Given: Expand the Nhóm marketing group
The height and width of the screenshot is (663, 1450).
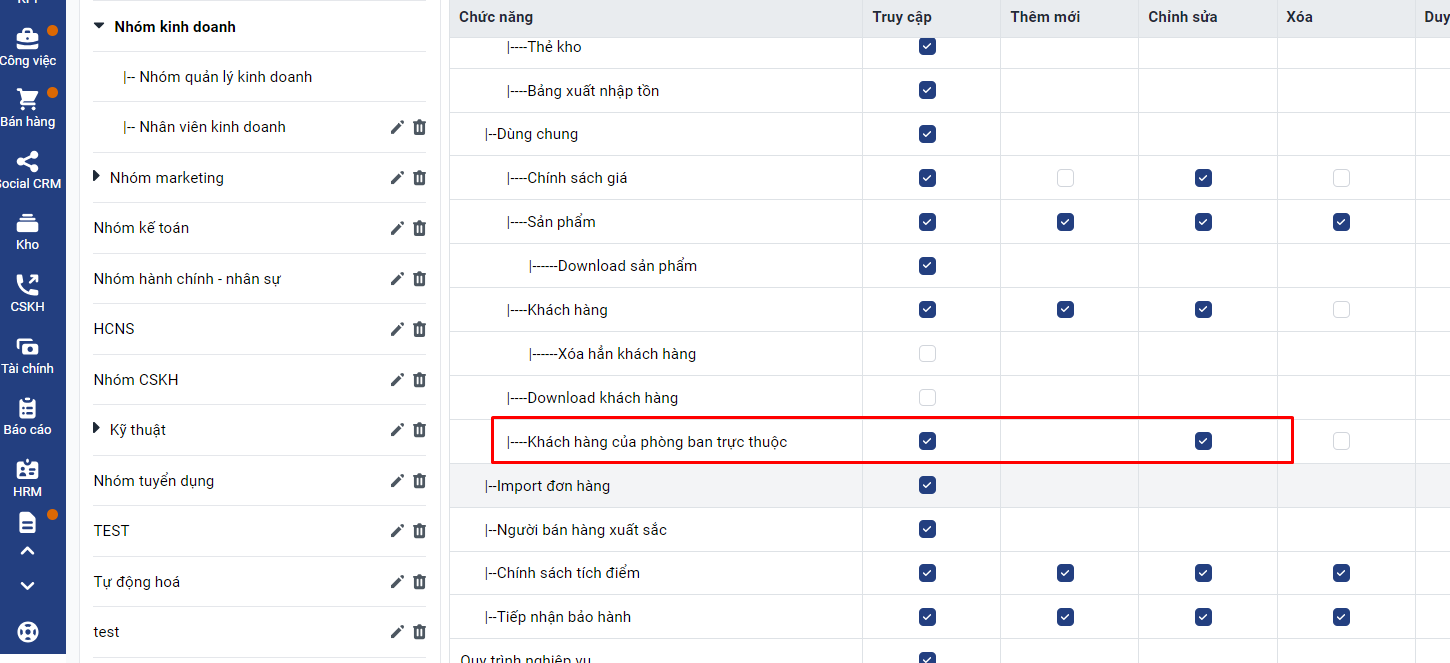Looking at the screenshot, I should tap(97, 177).
